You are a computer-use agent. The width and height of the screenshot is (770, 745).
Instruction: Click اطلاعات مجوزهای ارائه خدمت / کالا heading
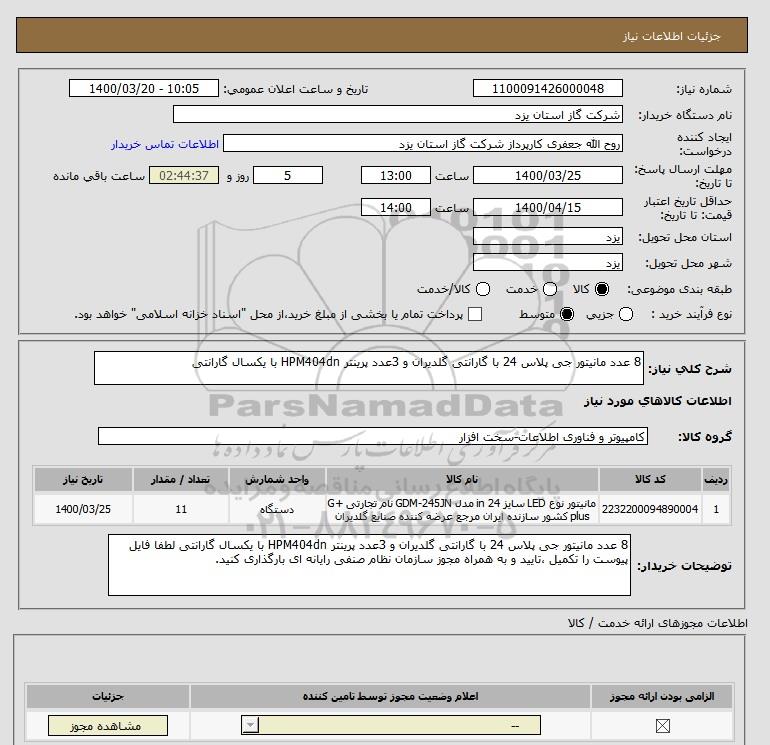[658, 623]
